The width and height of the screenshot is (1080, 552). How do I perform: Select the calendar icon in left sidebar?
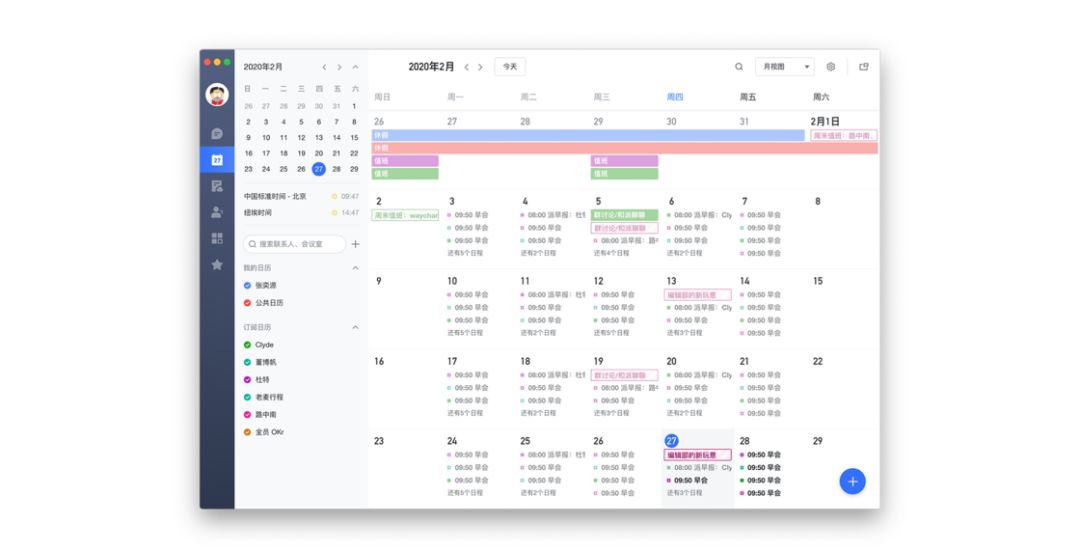(217, 160)
